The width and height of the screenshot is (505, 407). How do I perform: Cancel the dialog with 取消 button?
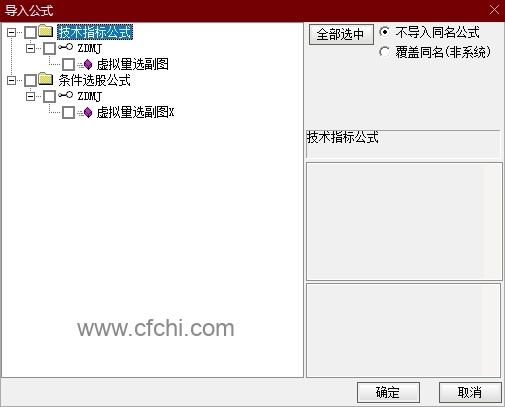(x=470, y=392)
